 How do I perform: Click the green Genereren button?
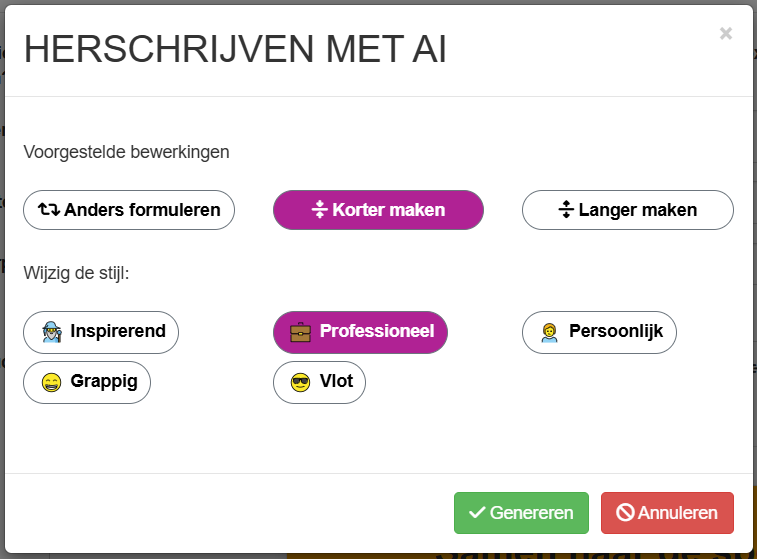tap(521, 513)
